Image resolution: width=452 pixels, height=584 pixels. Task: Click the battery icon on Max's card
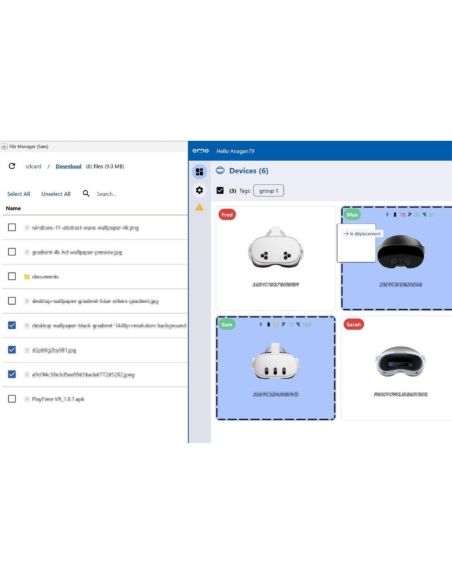coord(395,215)
